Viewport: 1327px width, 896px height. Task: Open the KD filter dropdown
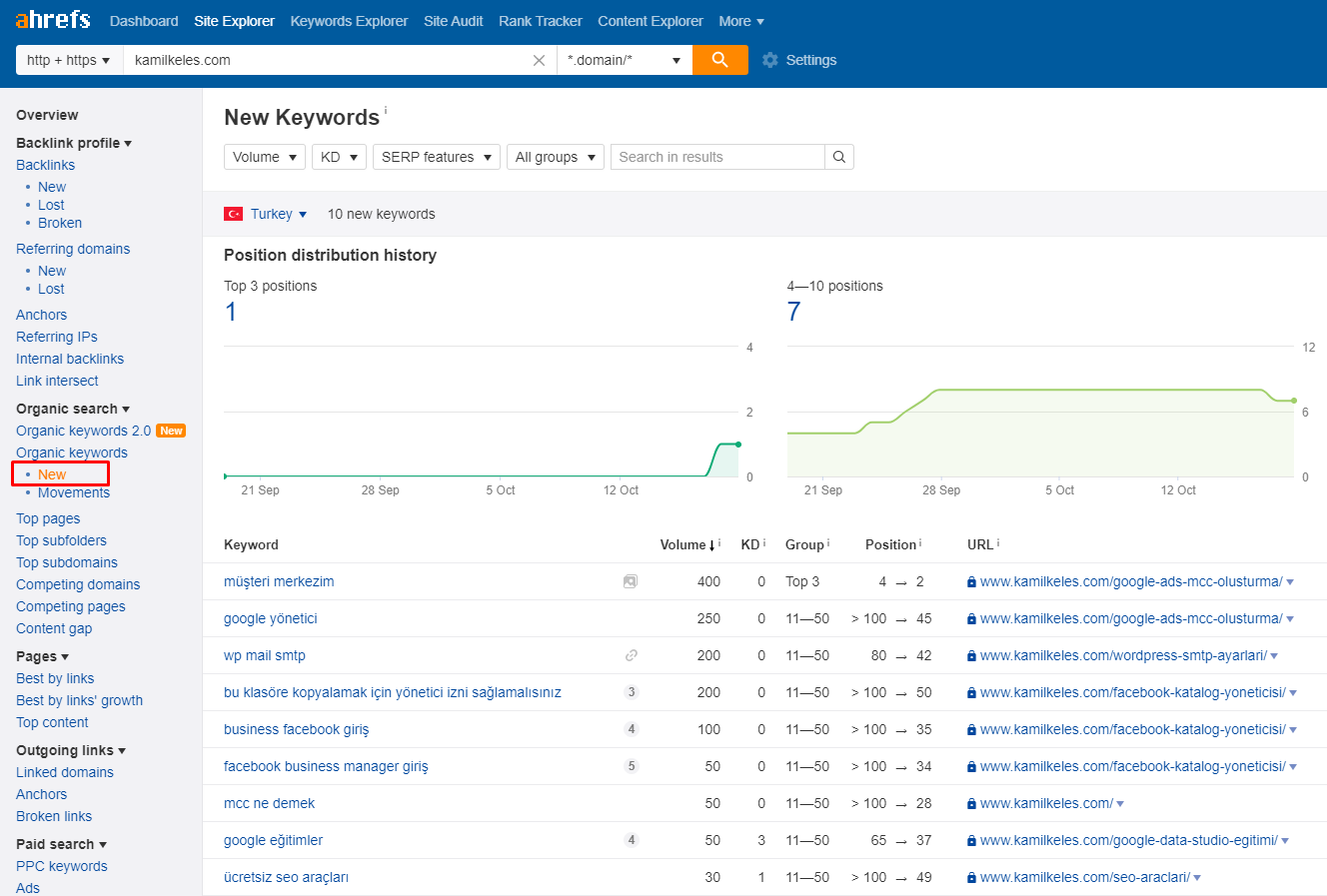339,157
